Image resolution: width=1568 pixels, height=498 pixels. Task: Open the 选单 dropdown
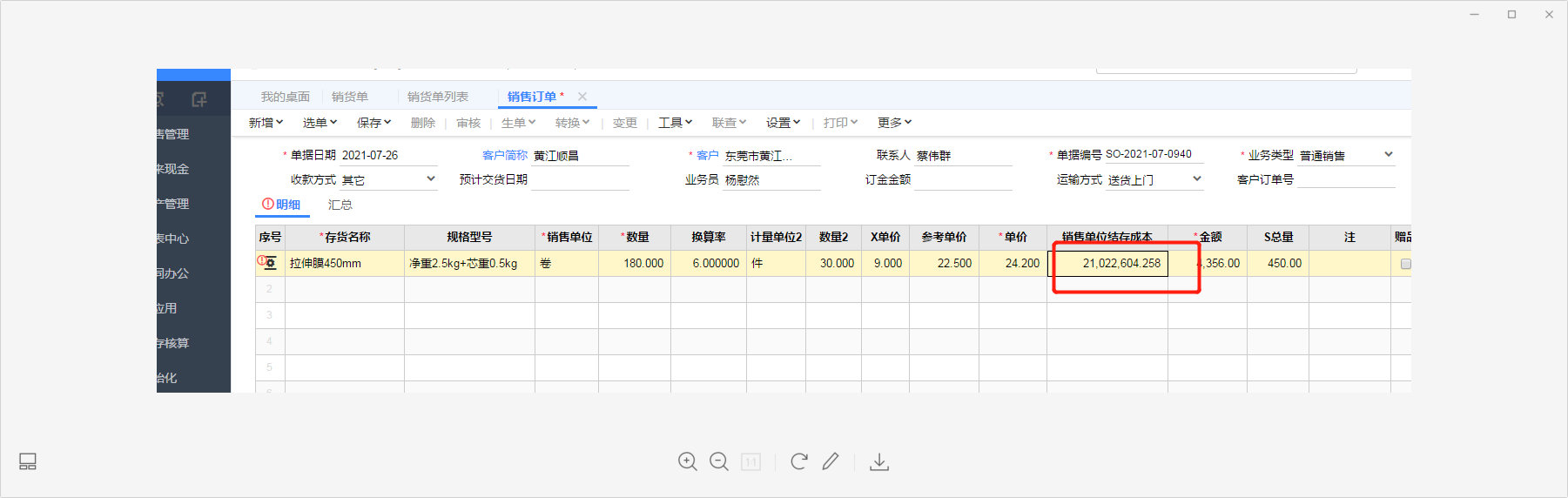pos(320,123)
